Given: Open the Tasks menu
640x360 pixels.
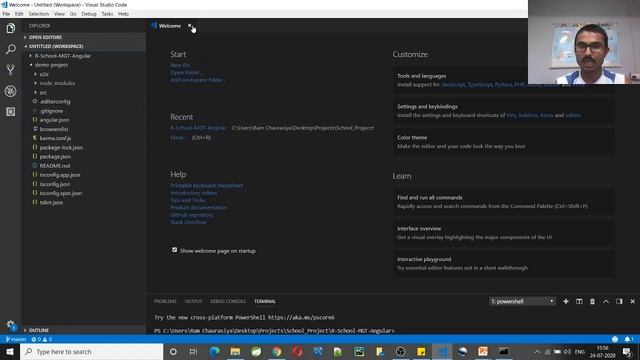Looking at the screenshot, I should pos(107,14).
